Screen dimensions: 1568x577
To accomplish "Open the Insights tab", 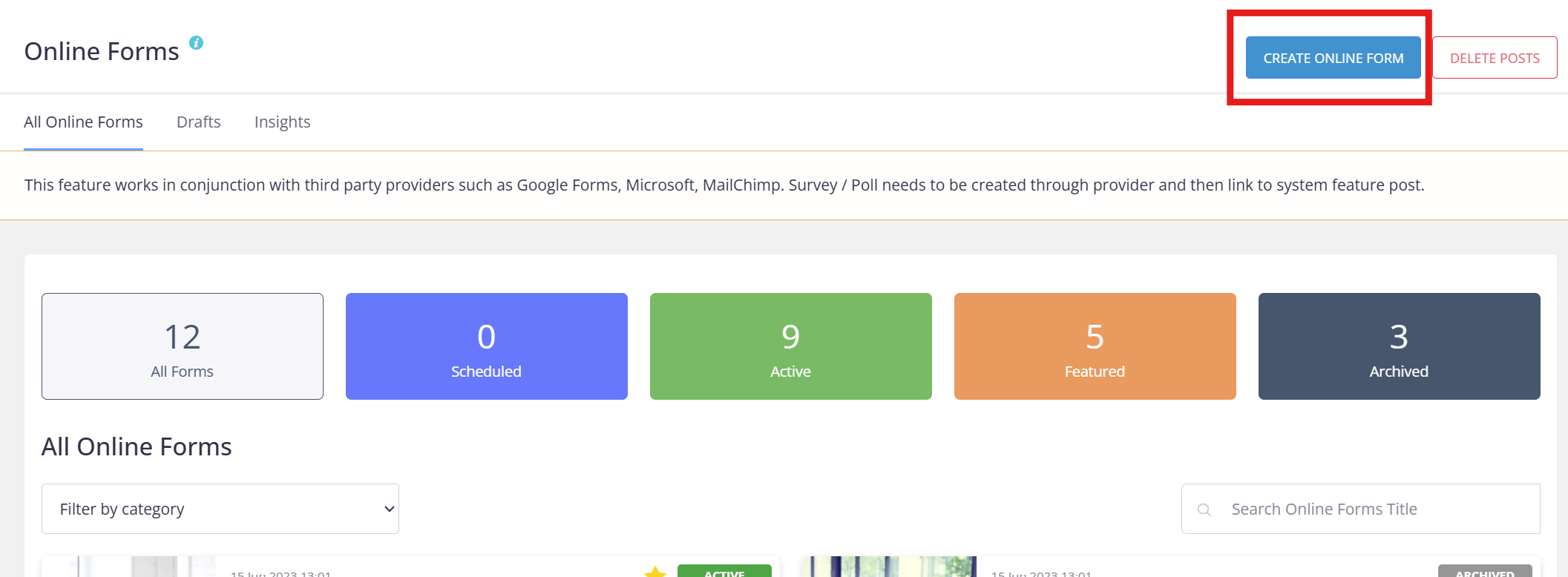I will (x=282, y=122).
